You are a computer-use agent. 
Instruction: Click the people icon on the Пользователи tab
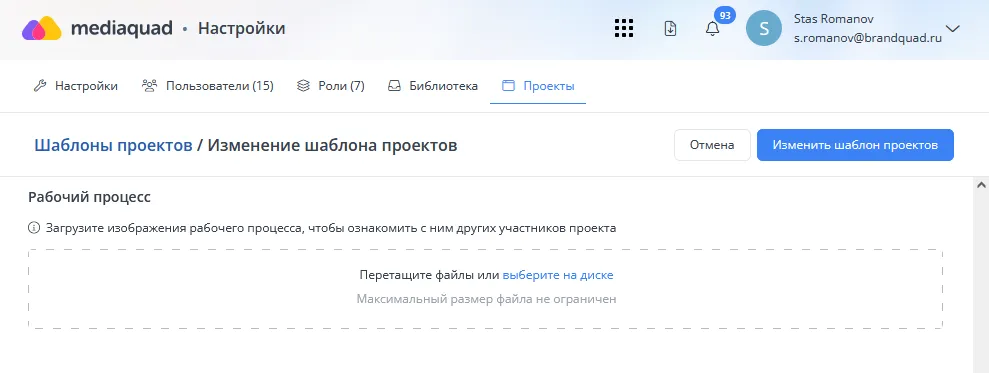click(x=149, y=86)
